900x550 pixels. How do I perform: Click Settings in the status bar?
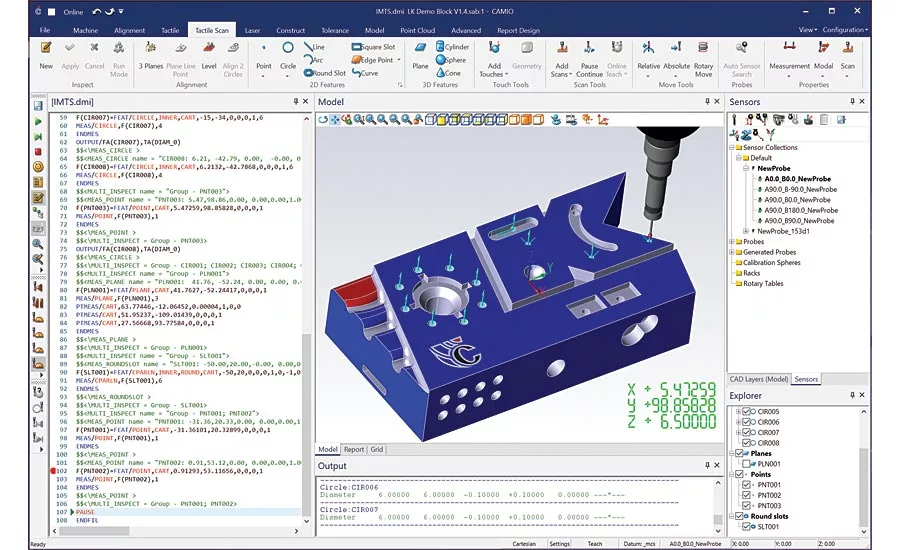coord(559,544)
